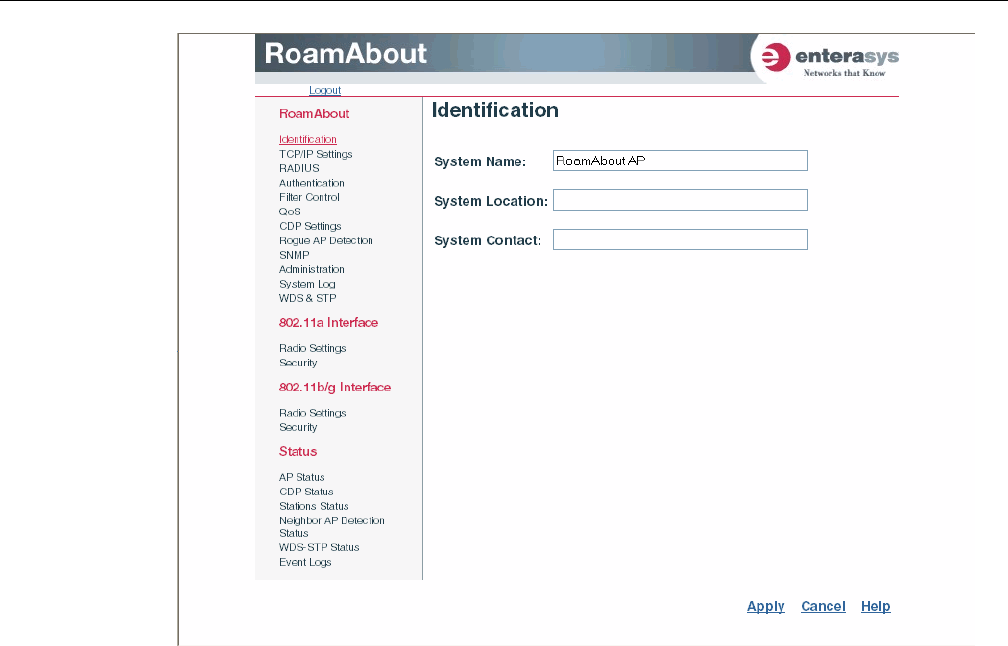Open WDS & STP settings
This screenshot has width=1008, height=646.
coord(307,298)
